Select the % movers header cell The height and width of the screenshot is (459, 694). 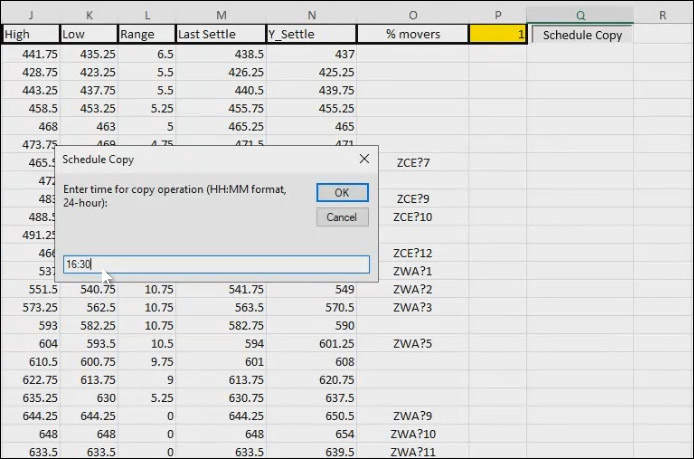pyautogui.click(x=413, y=34)
